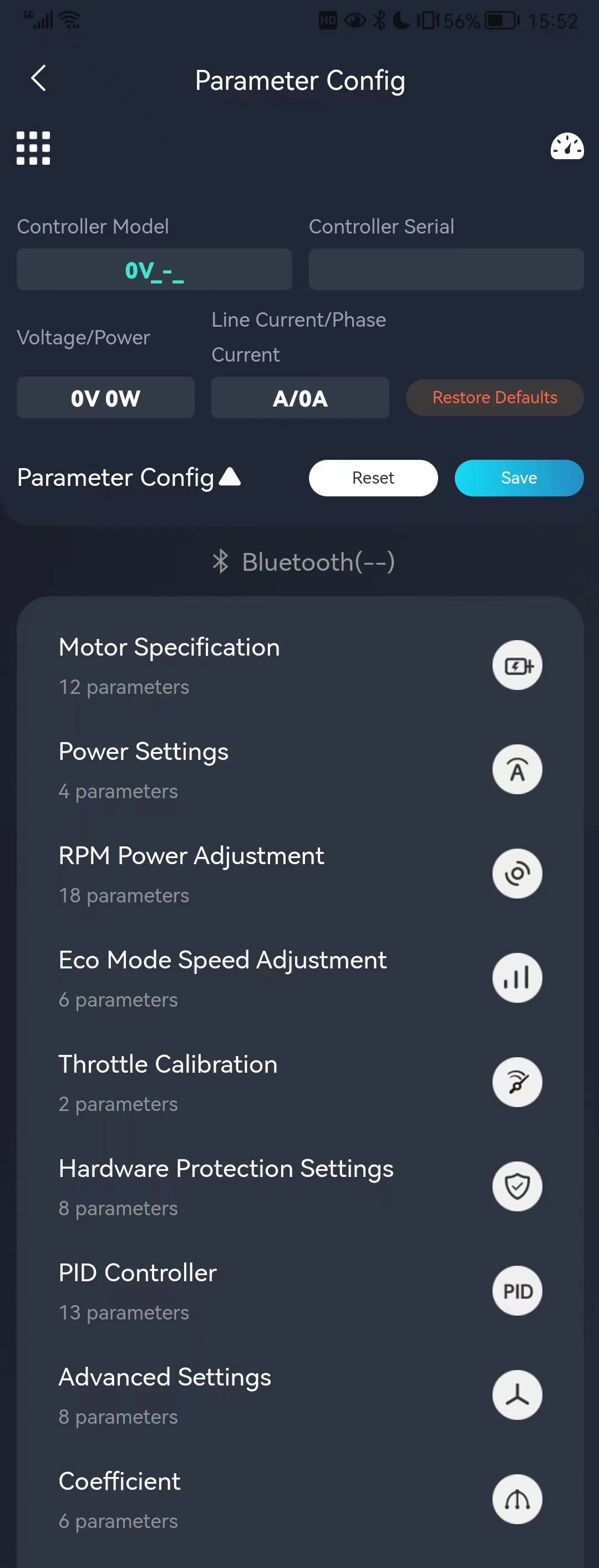Tap the back arrow icon
Screen dimensions: 599x1568
(38, 78)
